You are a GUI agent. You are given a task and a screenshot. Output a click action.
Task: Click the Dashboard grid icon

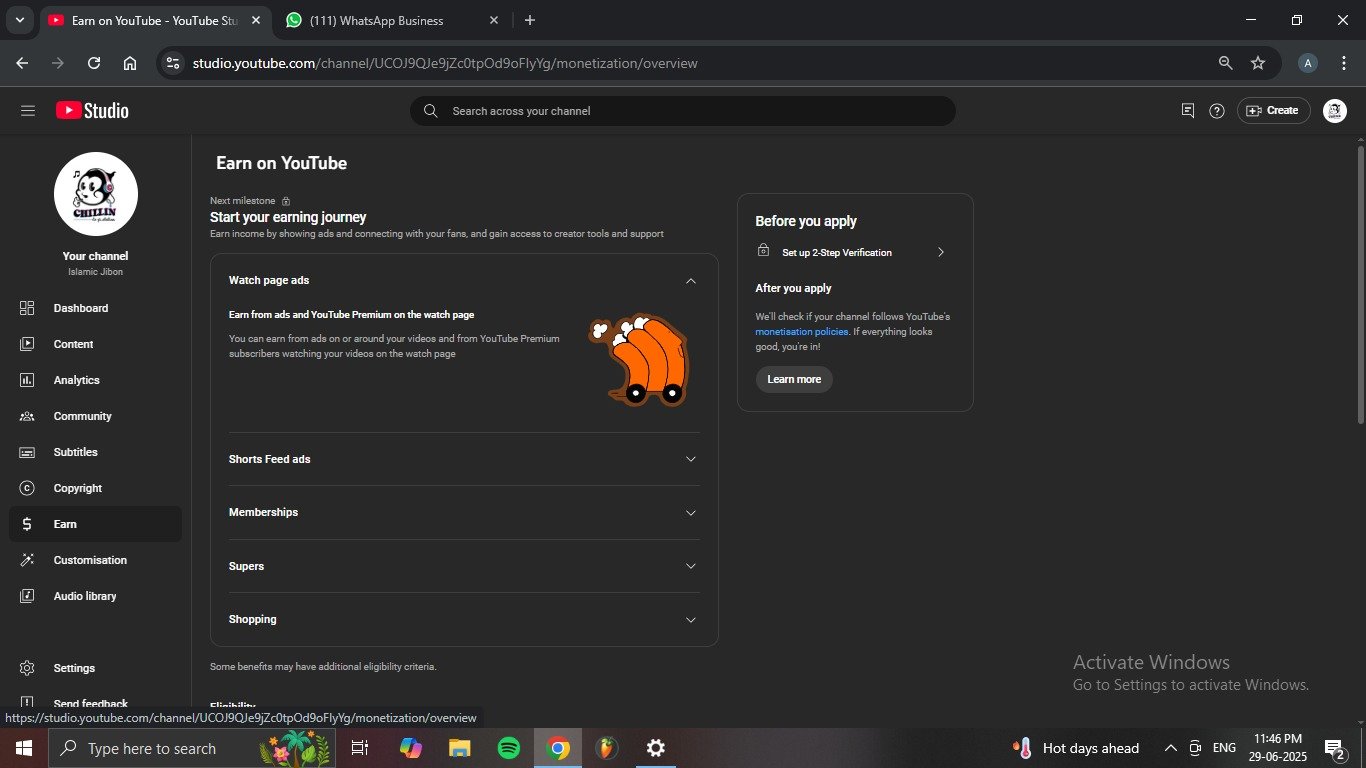pos(27,308)
